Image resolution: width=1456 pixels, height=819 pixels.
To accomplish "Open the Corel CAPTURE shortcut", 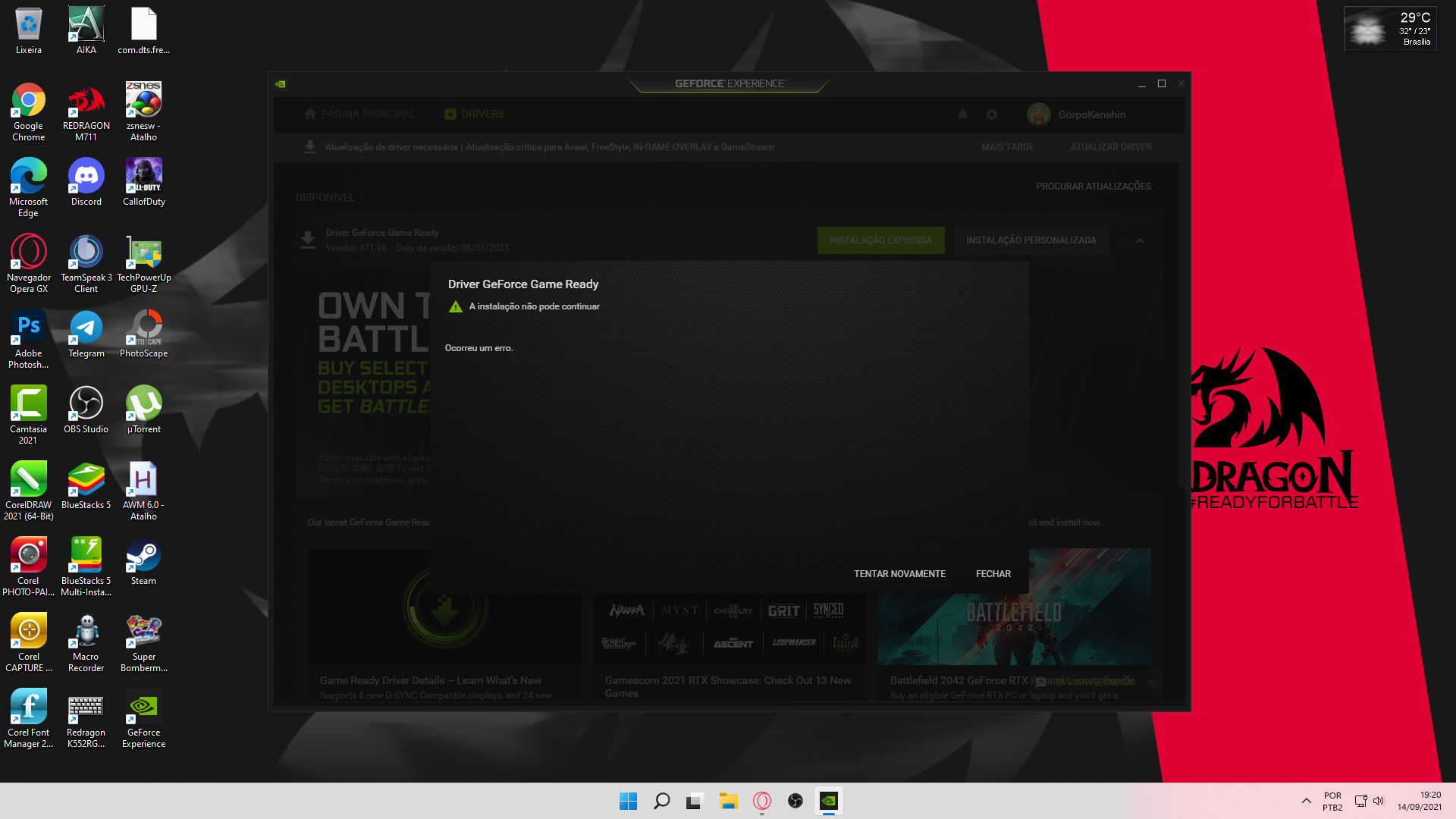I will coord(28,643).
